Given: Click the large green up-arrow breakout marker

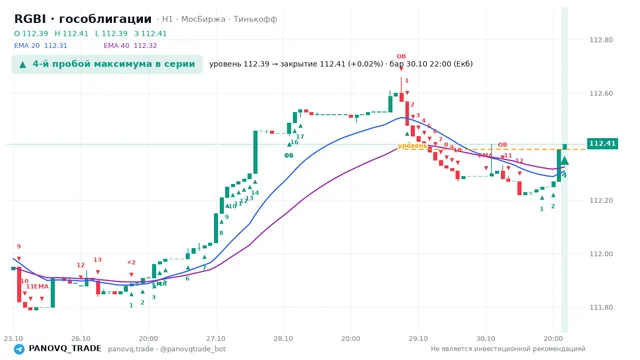Looking at the screenshot, I should point(564,160).
